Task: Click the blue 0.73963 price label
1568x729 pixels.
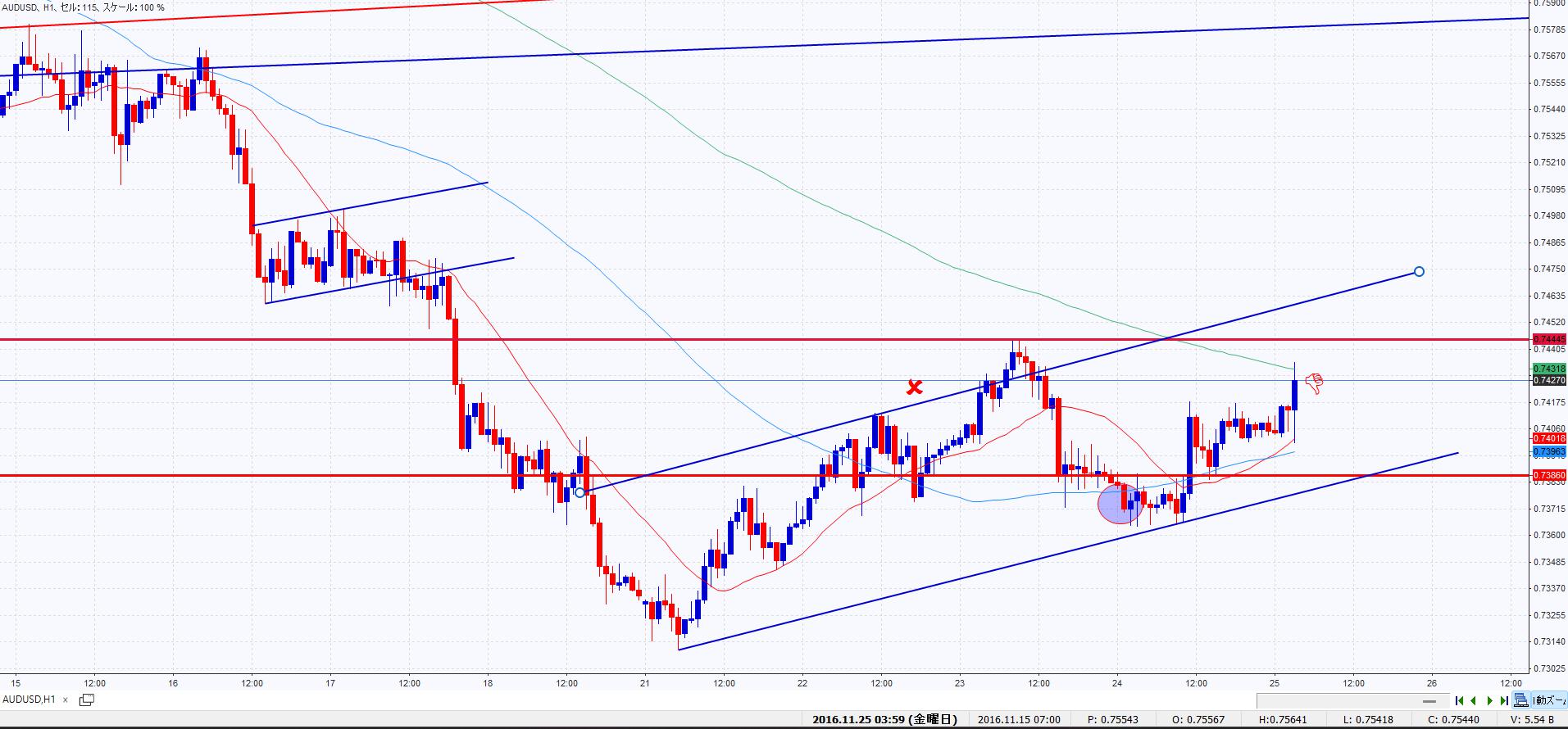Action: pos(1549,451)
